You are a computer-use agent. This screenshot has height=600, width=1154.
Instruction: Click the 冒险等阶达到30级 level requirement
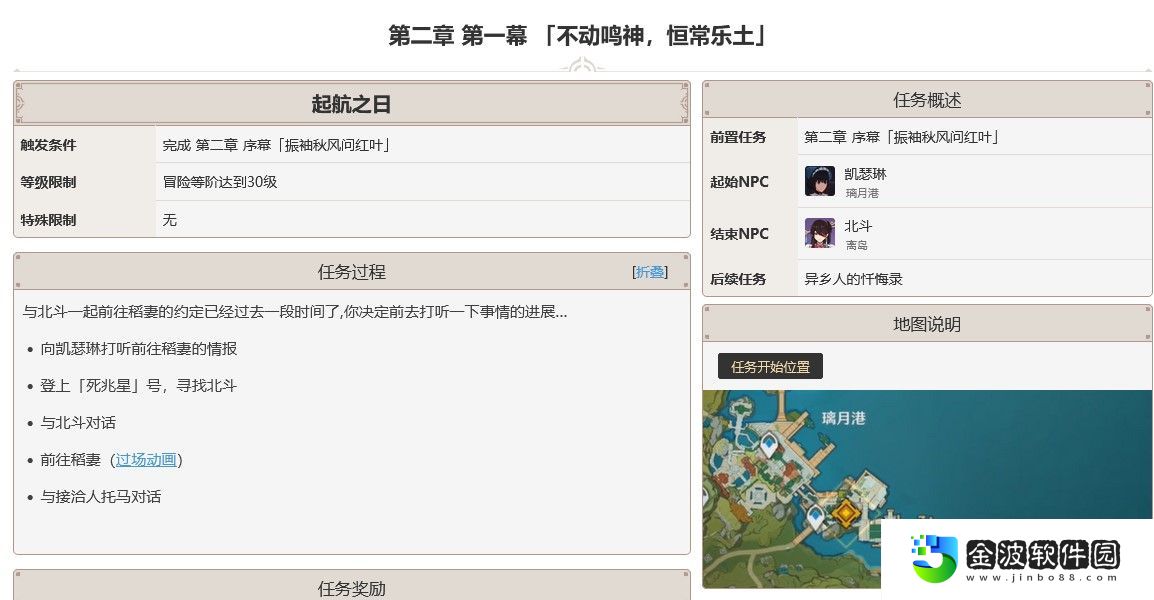219,182
